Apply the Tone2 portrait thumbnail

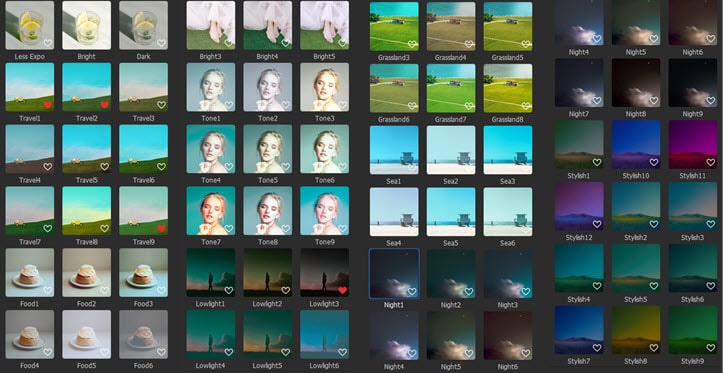coord(267,87)
